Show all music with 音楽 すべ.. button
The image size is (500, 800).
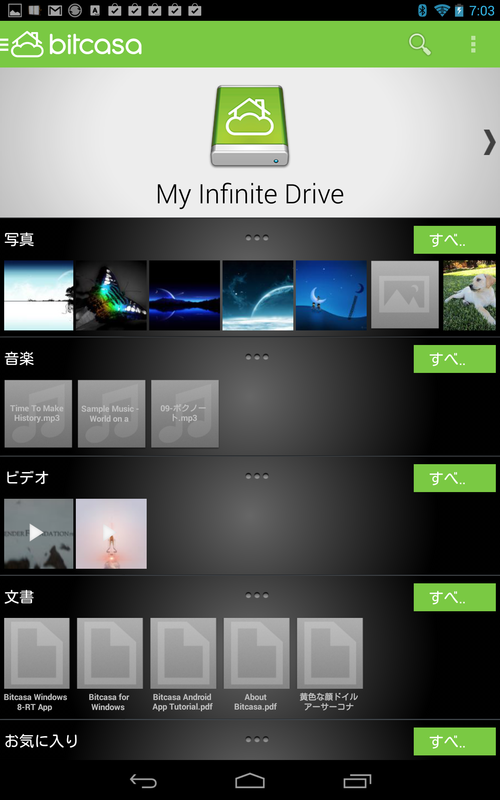click(454, 359)
